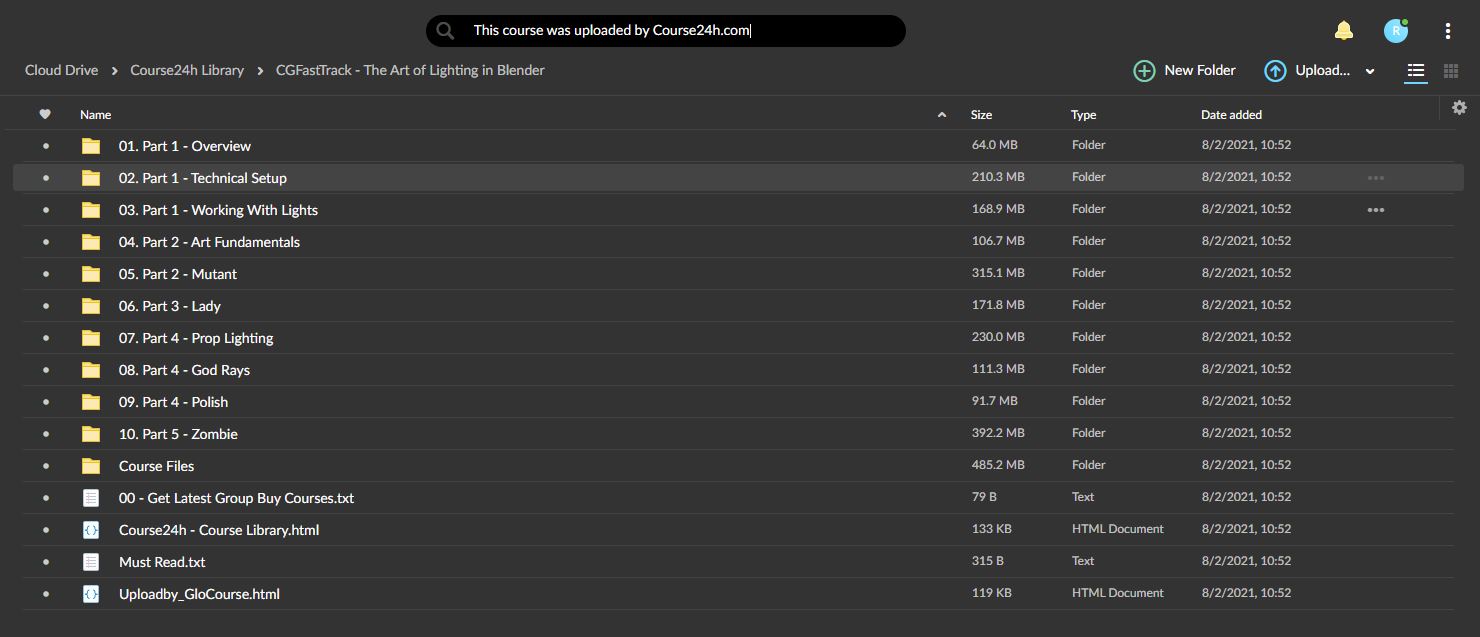Sort by Type column
Screen dimensions: 1480x637
1084,115
